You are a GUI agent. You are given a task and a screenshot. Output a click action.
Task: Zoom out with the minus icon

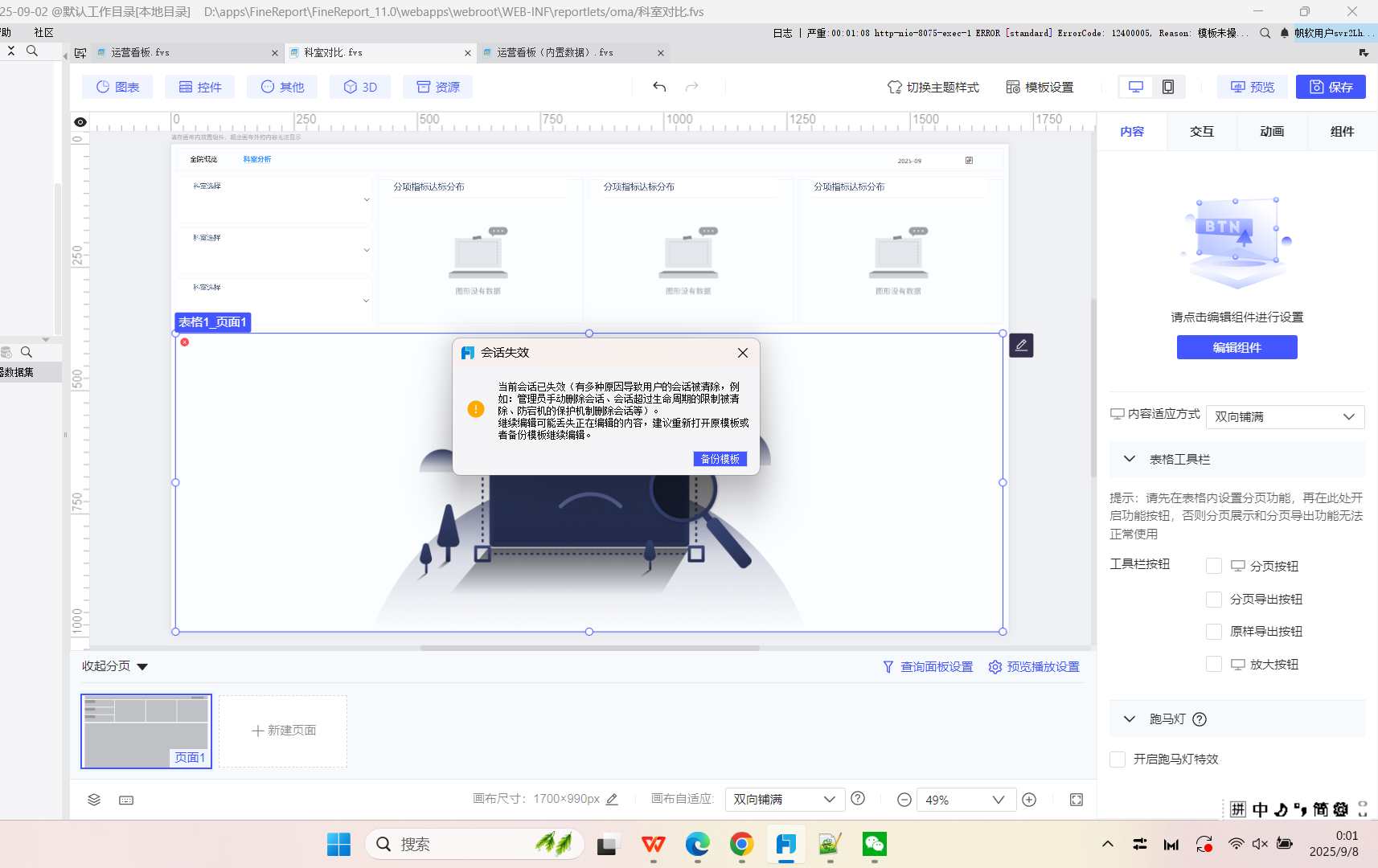(x=904, y=800)
